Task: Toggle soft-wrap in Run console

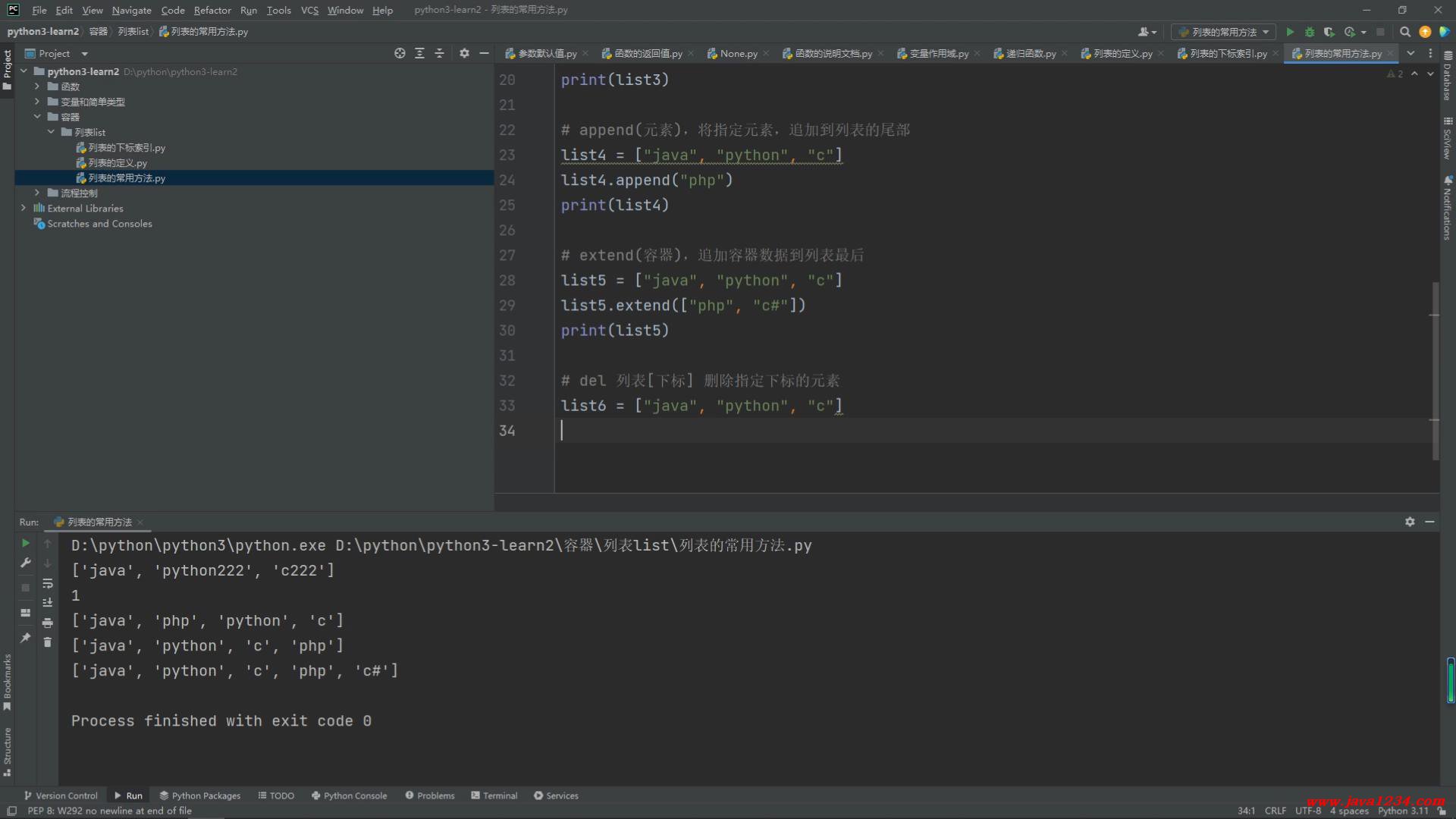Action: [48, 583]
